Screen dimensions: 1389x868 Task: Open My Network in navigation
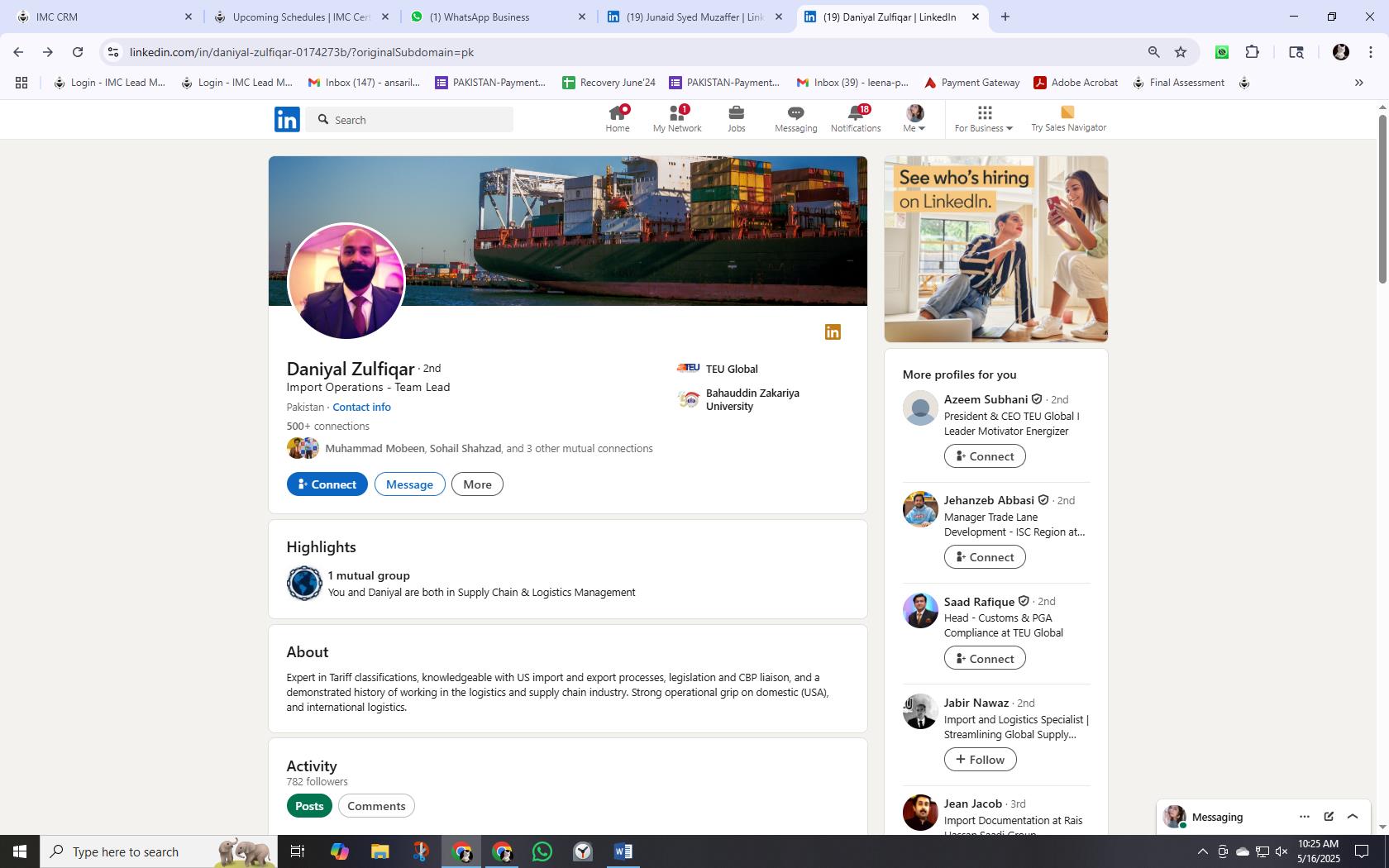coord(677,119)
